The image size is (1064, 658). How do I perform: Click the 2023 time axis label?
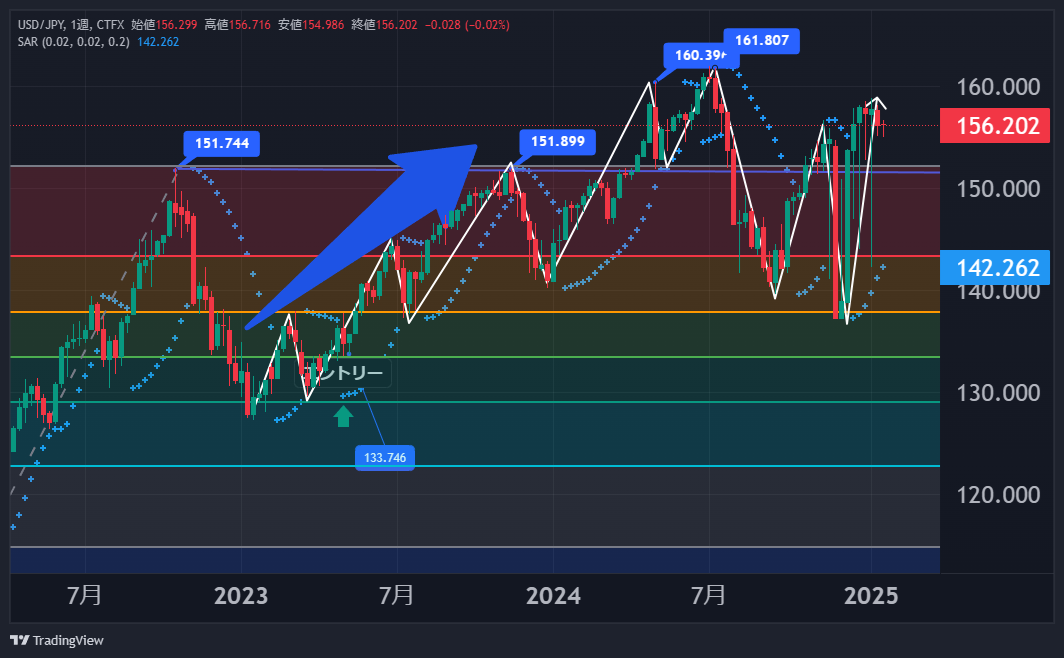point(241,596)
